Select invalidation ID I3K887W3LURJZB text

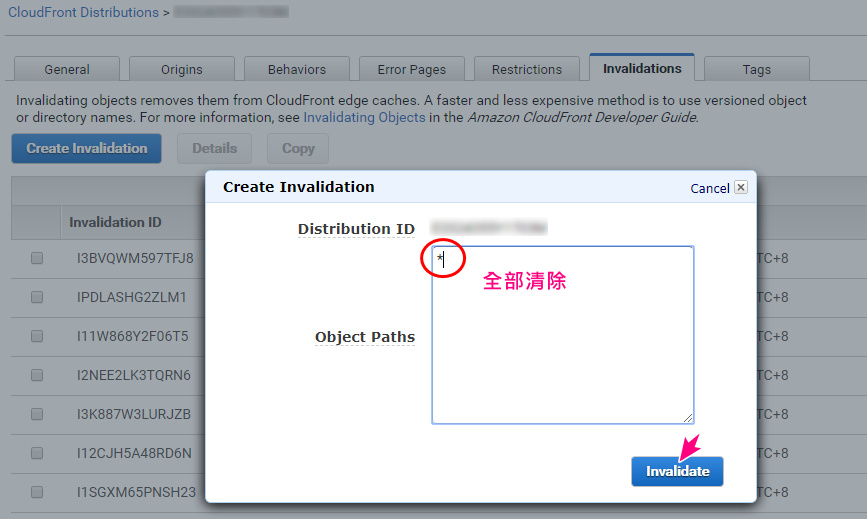point(134,414)
